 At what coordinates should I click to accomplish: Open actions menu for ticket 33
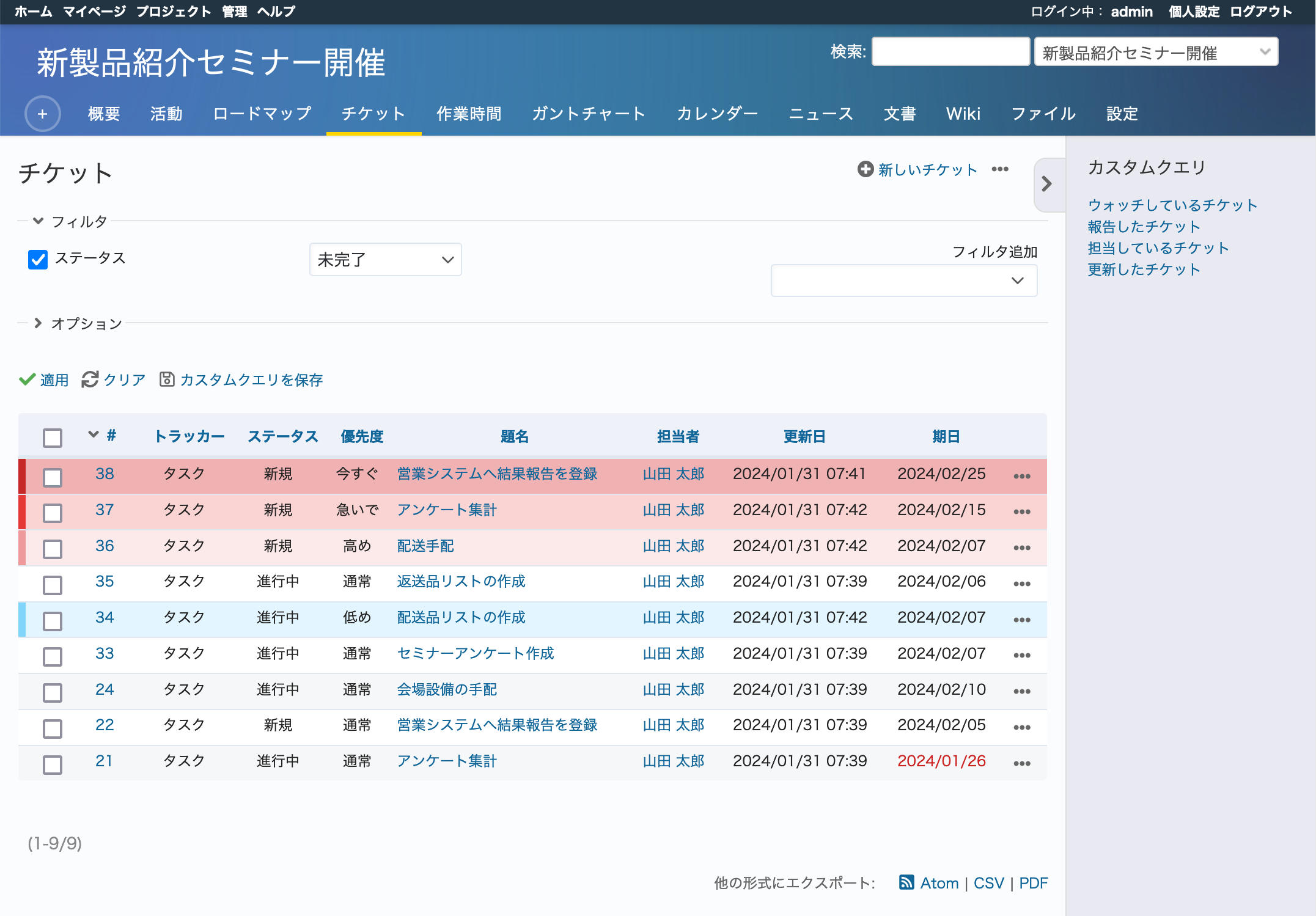coord(1021,655)
